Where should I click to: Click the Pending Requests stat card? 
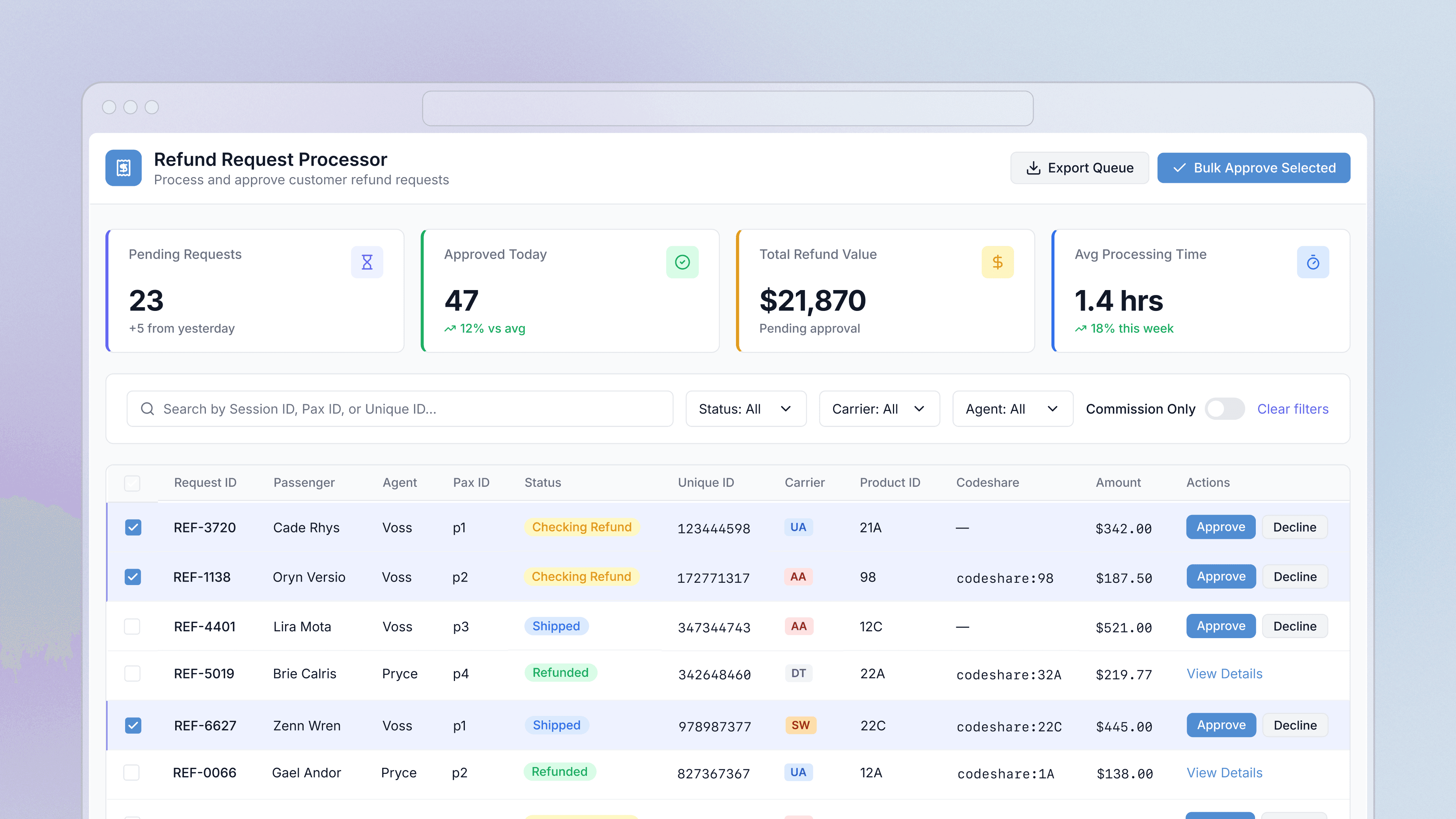click(255, 291)
